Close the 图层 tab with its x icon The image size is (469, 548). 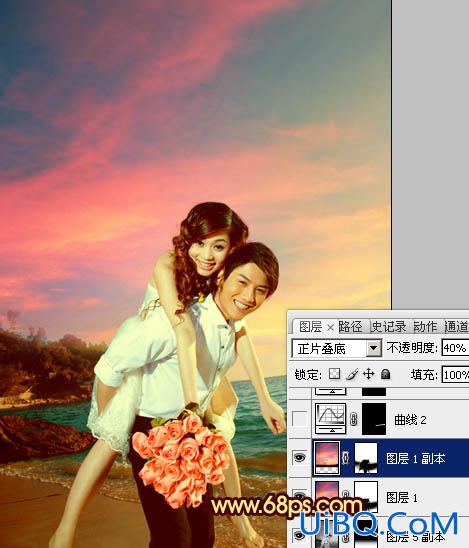330,327
